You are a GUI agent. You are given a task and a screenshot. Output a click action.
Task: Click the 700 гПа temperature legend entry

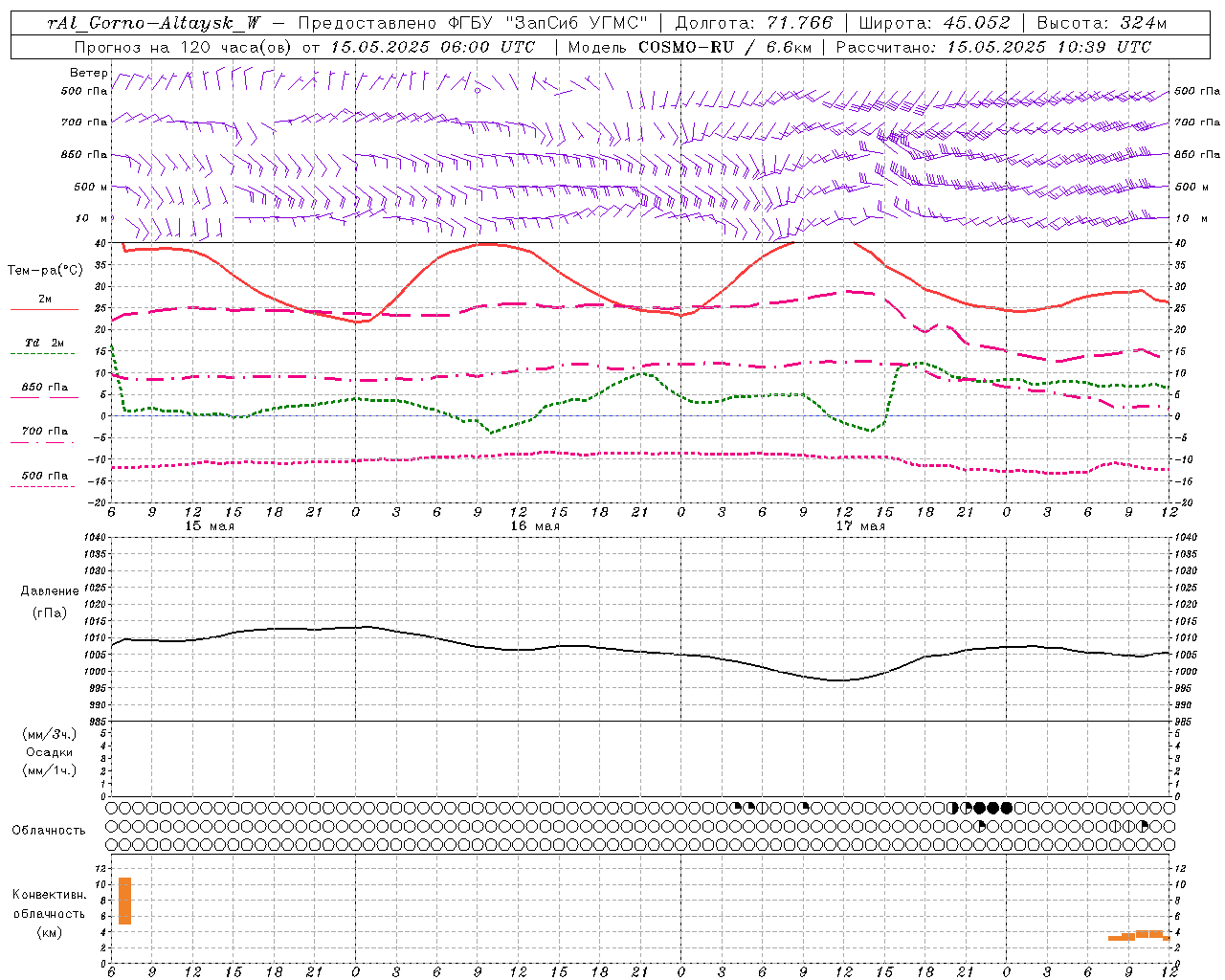44,432
